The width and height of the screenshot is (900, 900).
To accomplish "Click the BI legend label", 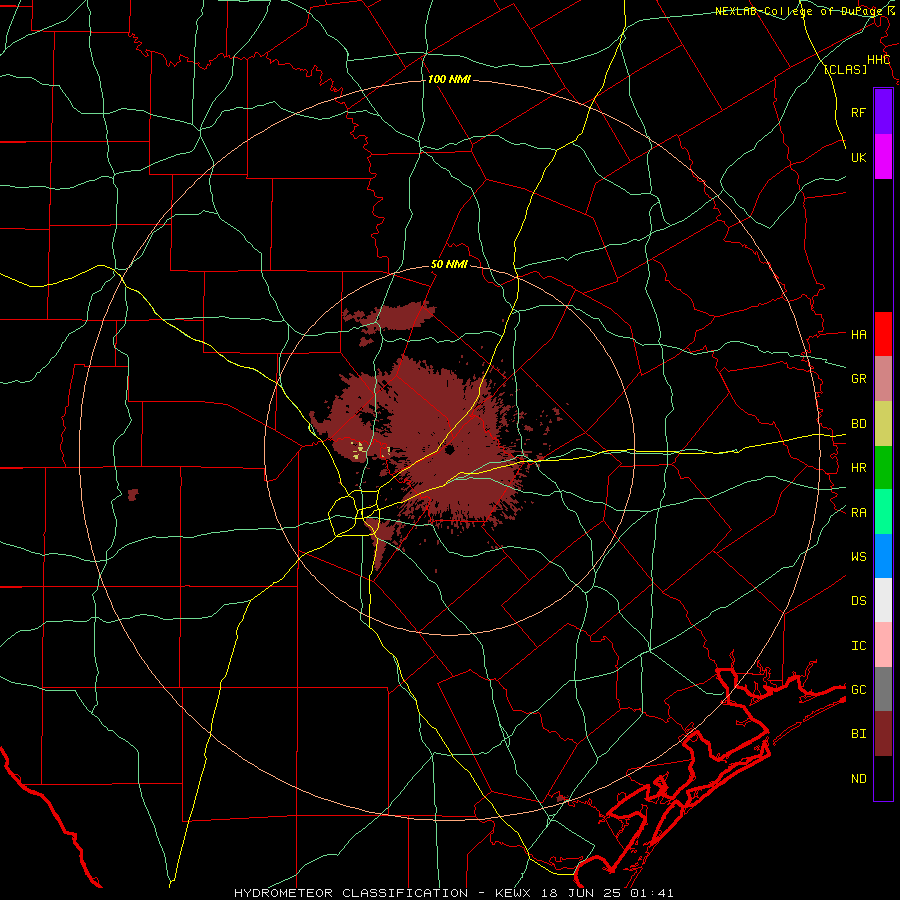I will click(x=858, y=734).
